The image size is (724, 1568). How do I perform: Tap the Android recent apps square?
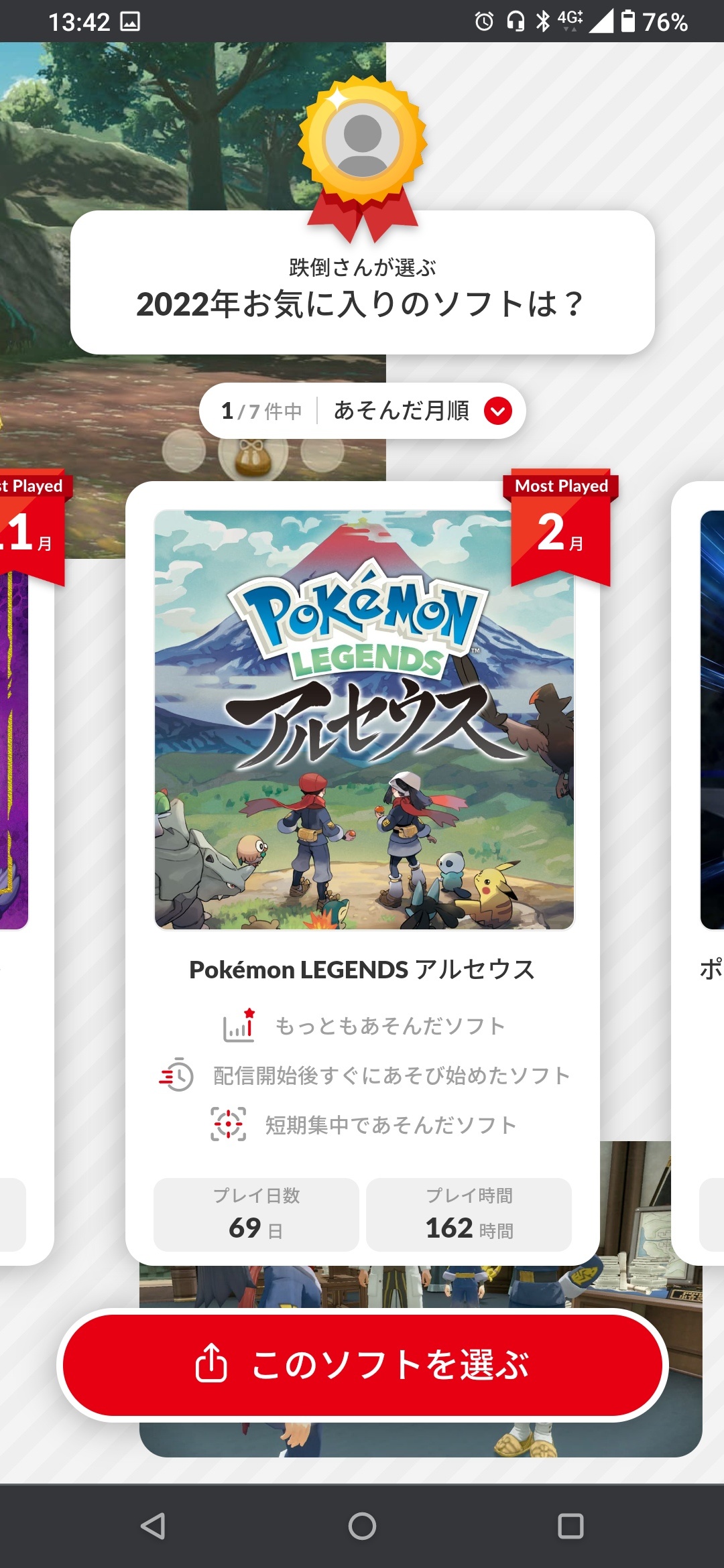[x=570, y=1526]
